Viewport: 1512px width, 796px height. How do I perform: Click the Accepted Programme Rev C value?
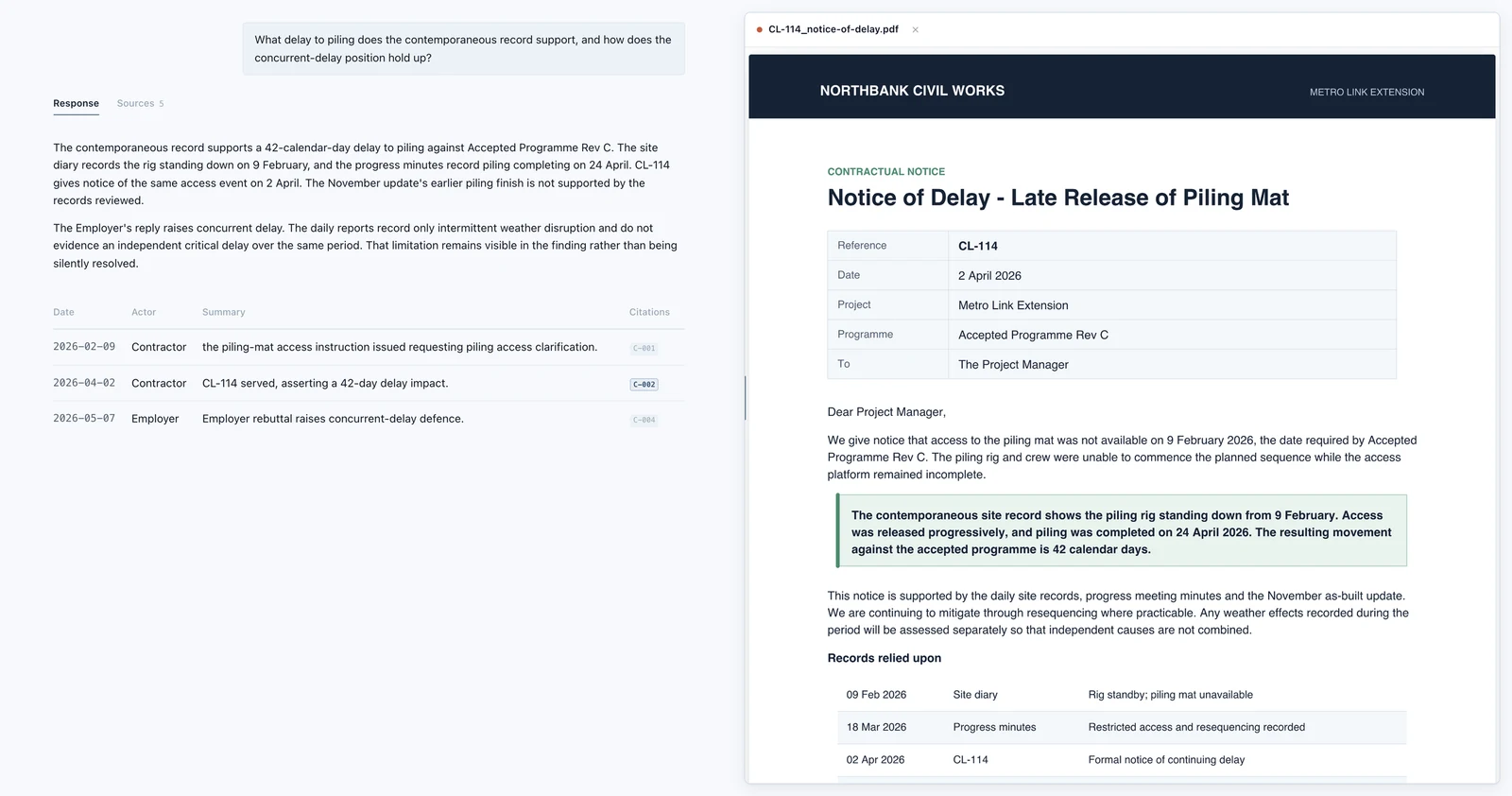1033,335
